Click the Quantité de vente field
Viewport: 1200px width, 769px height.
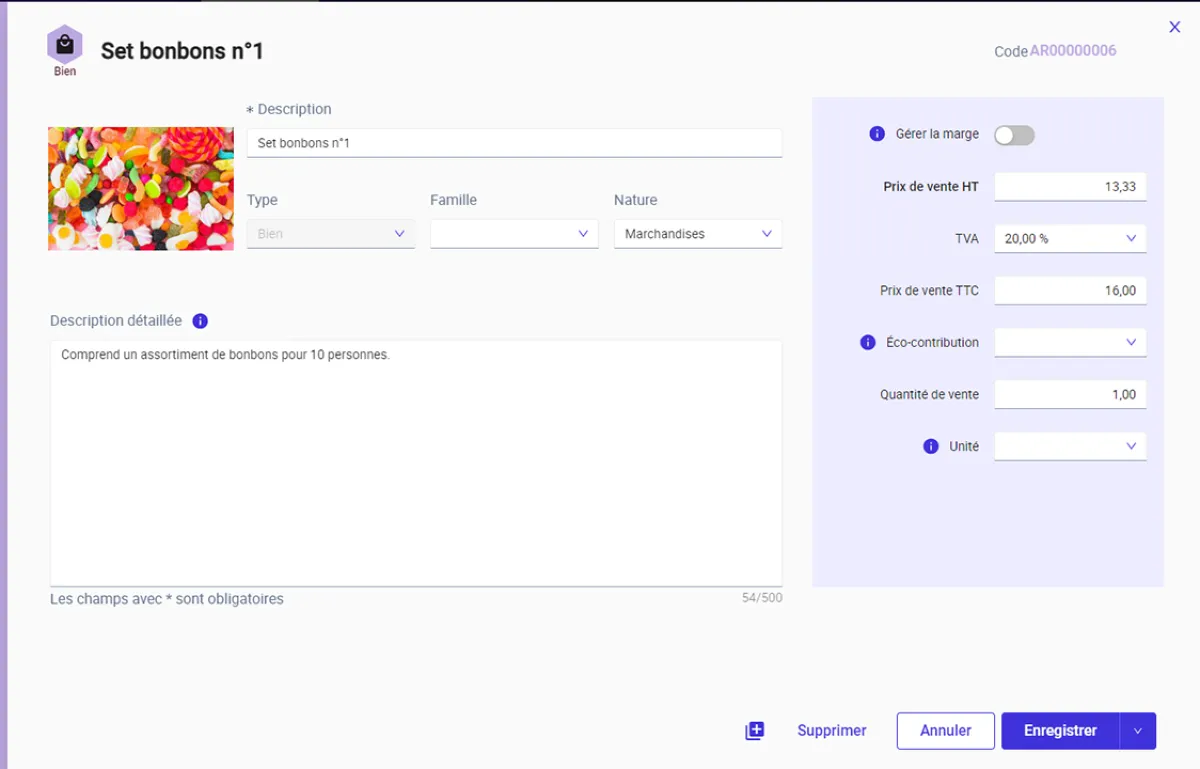click(1070, 394)
